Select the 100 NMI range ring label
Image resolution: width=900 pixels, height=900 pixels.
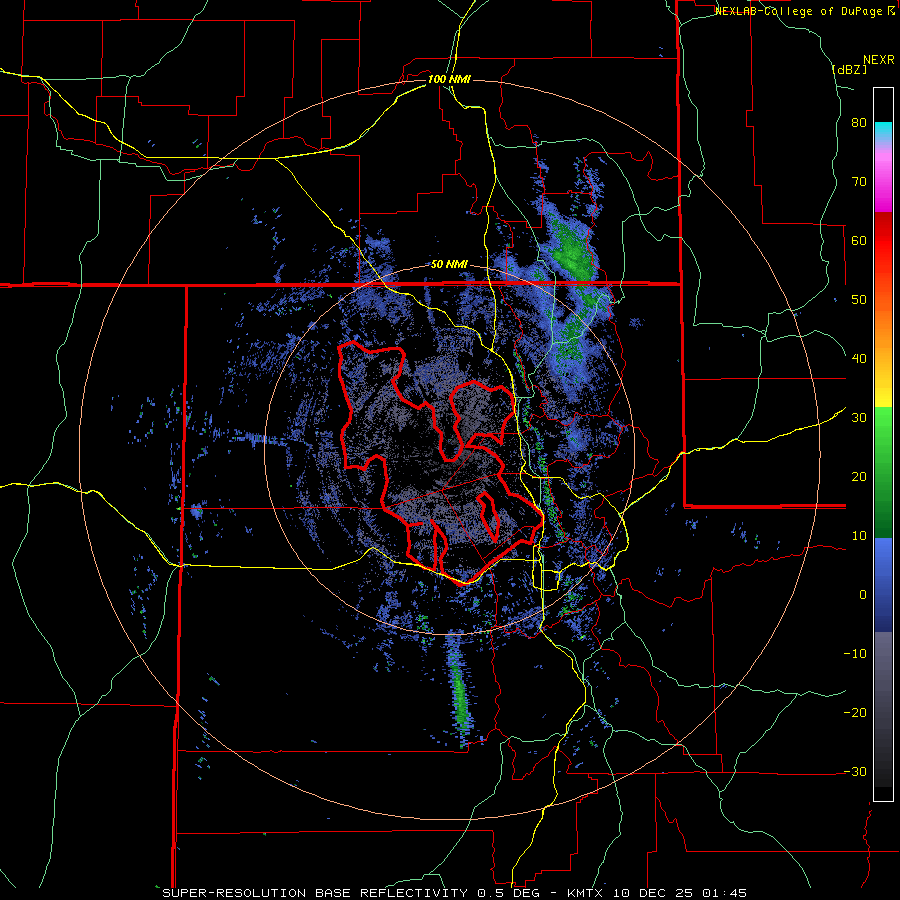click(x=449, y=79)
